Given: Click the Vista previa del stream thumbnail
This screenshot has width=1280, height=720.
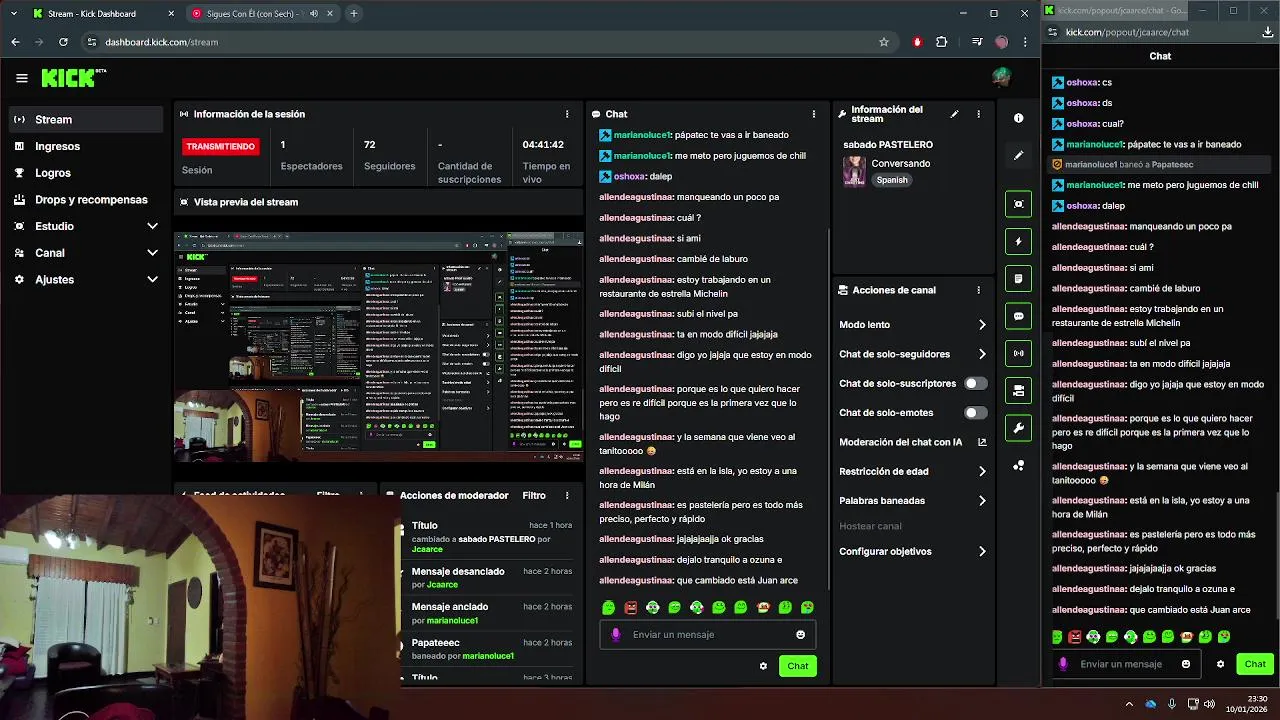Looking at the screenshot, I should click(x=379, y=347).
